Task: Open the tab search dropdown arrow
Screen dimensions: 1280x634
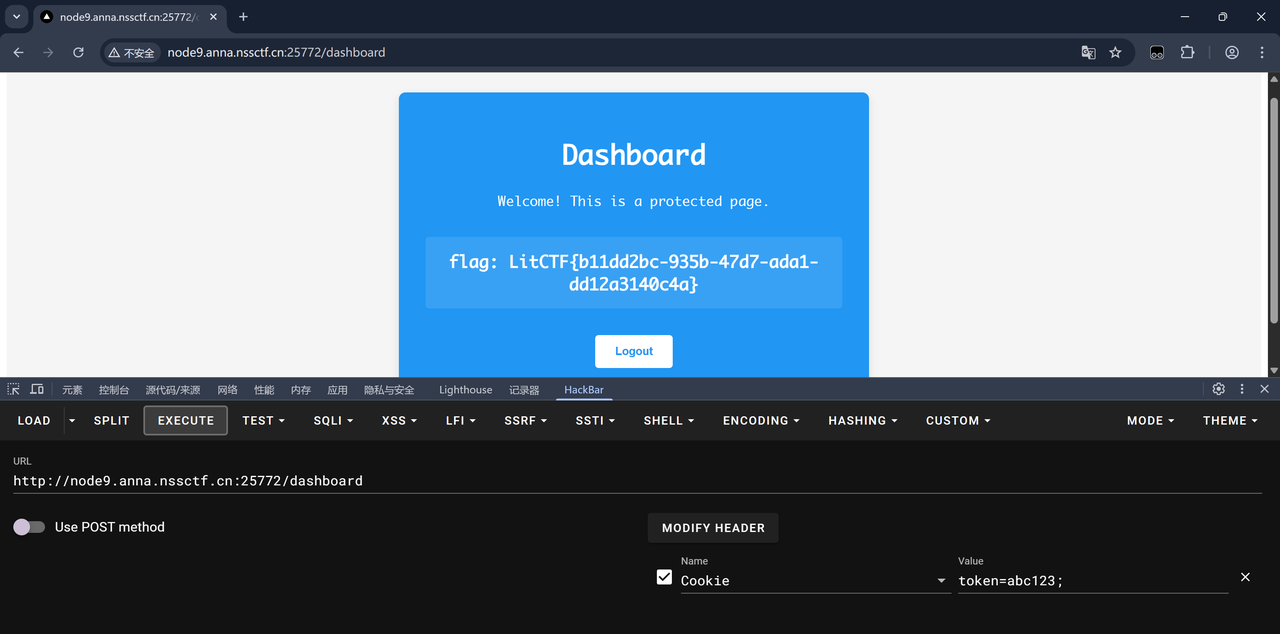Action: [x=16, y=17]
